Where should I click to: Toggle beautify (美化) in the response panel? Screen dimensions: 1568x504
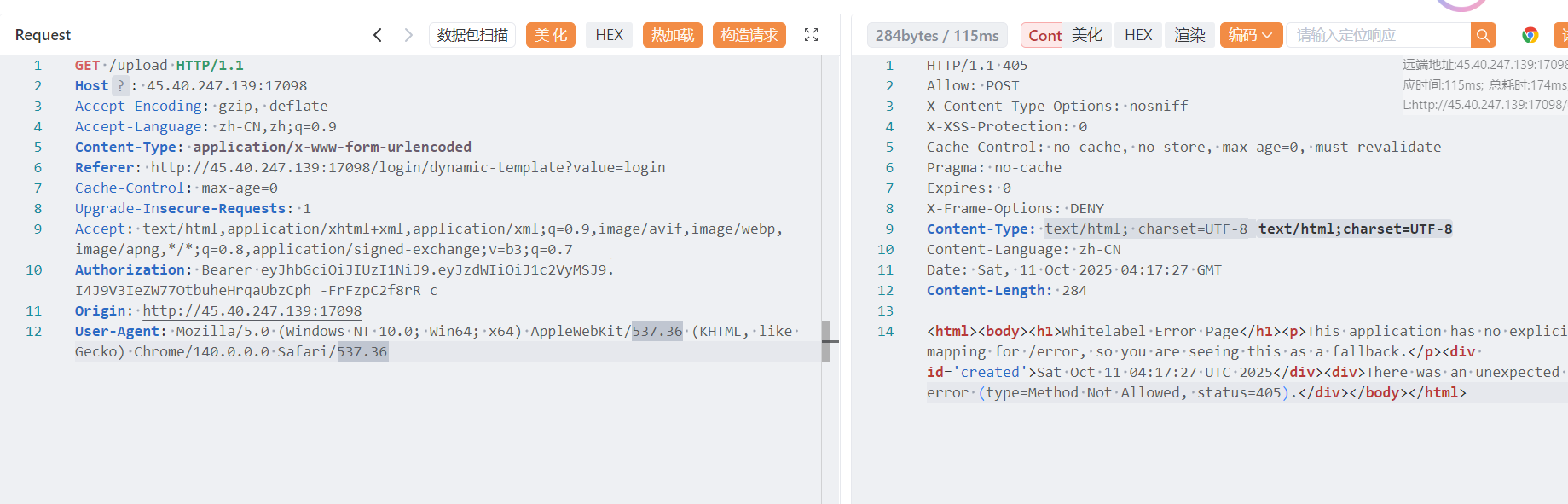tap(1086, 35)
